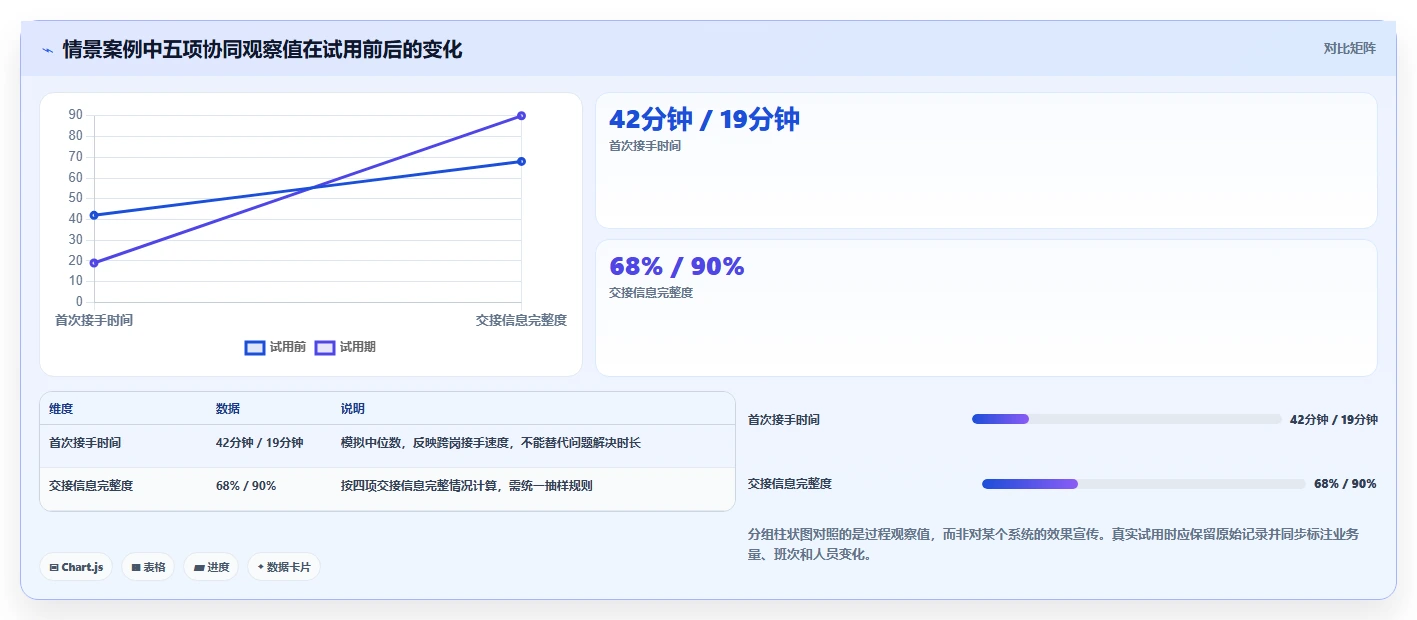The width and height of the screenshot is (1417, 620).
Task: Click the 数据 column header
Action: (228, 409)
